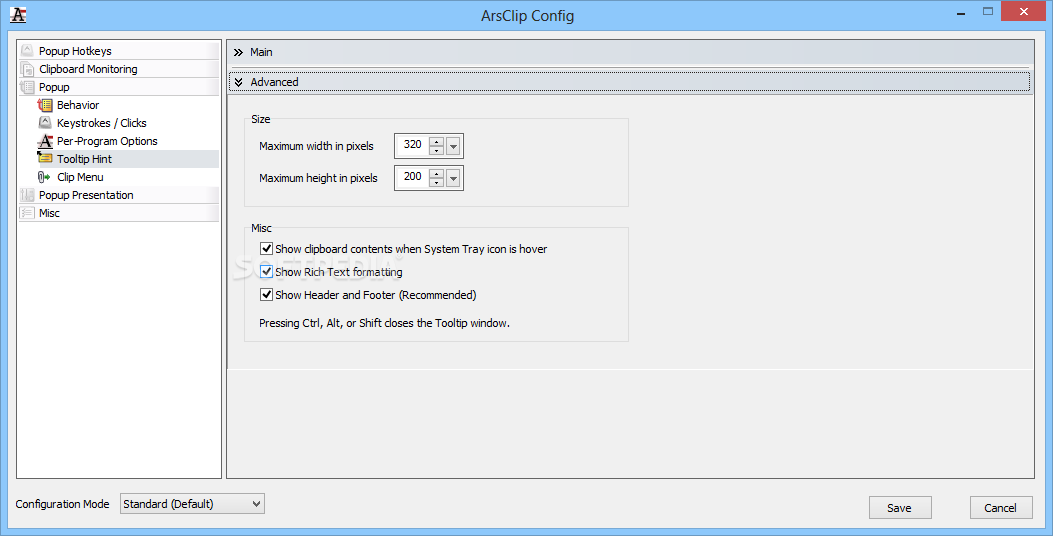Close the ArsClip Config window
Image resolution: width=1053 pixels, height=536 pixels.
coord(1023,11)
